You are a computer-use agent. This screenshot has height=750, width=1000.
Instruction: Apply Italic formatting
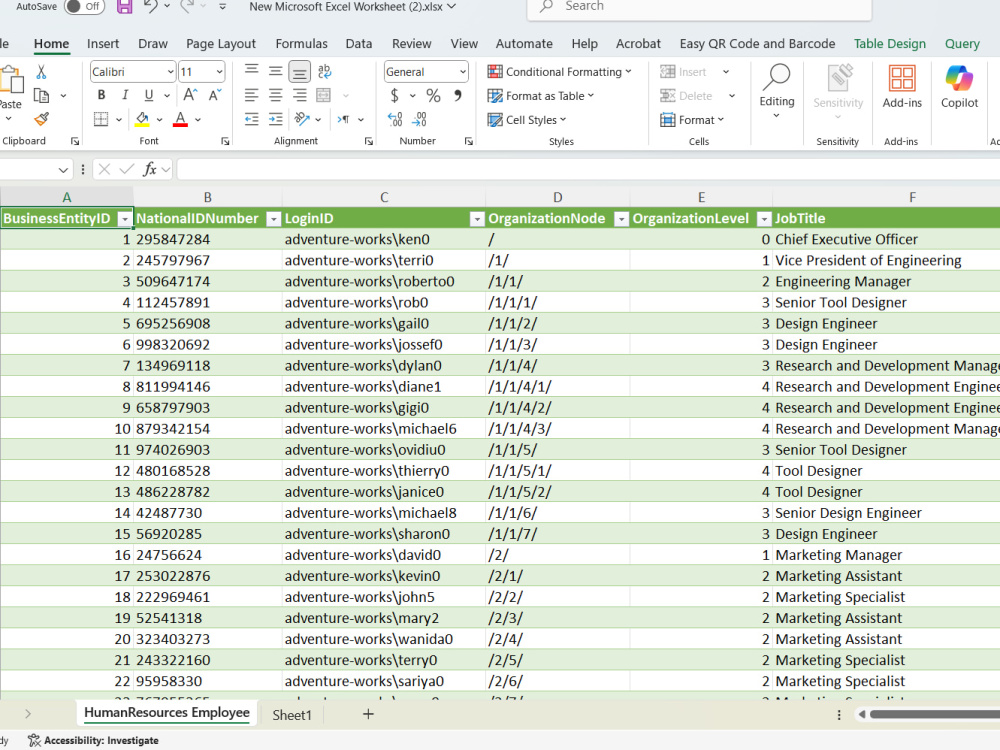pos(125,95)
